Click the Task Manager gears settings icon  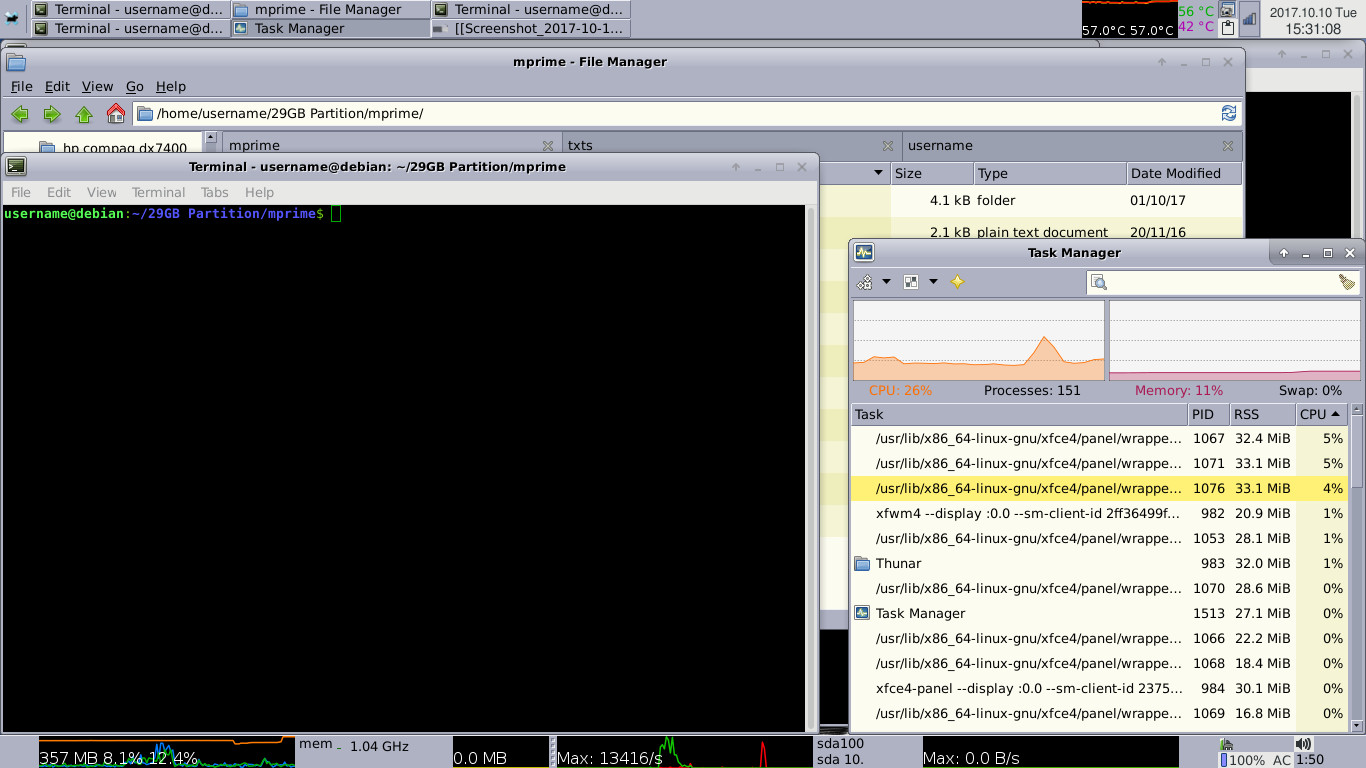(x=865, y=282)
